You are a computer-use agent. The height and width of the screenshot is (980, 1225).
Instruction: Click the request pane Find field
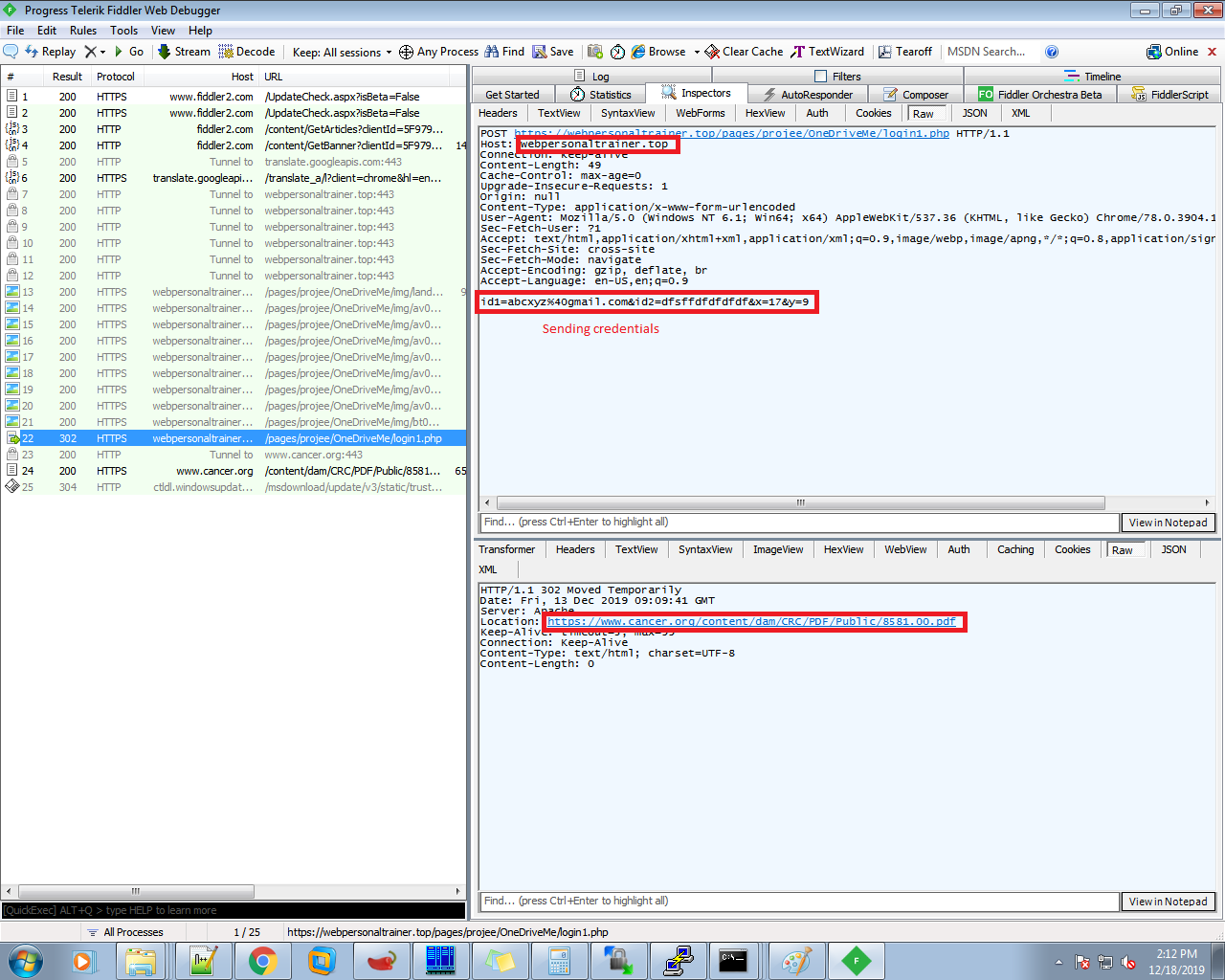point(799,523)
